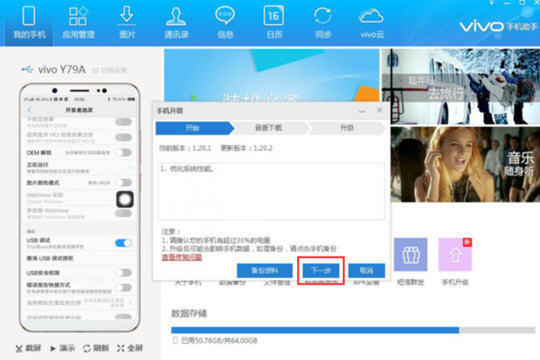Click 刷新 refresh under the phone
The height and width of the screenshot is (360, 540).
[96, 348]
